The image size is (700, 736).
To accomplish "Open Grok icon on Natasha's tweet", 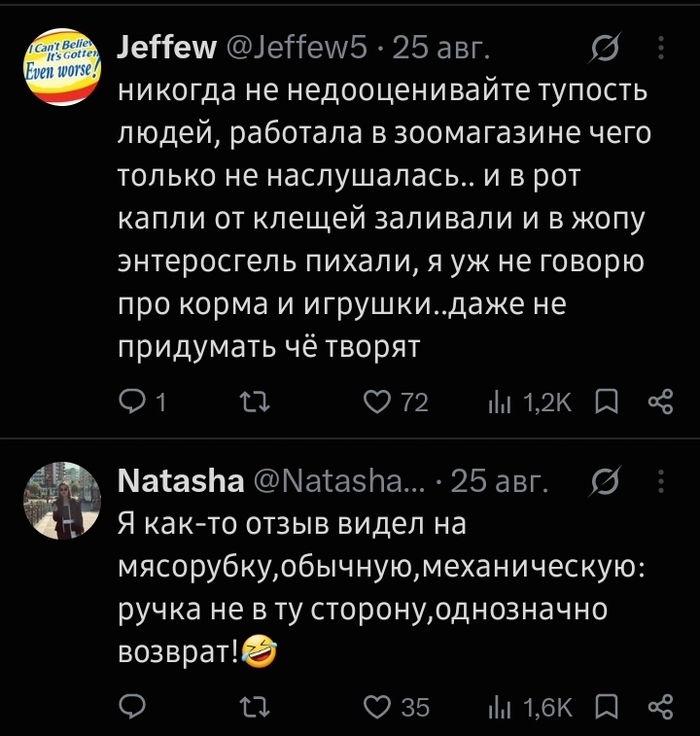I will pyautogui.click(x=606, y=481).
